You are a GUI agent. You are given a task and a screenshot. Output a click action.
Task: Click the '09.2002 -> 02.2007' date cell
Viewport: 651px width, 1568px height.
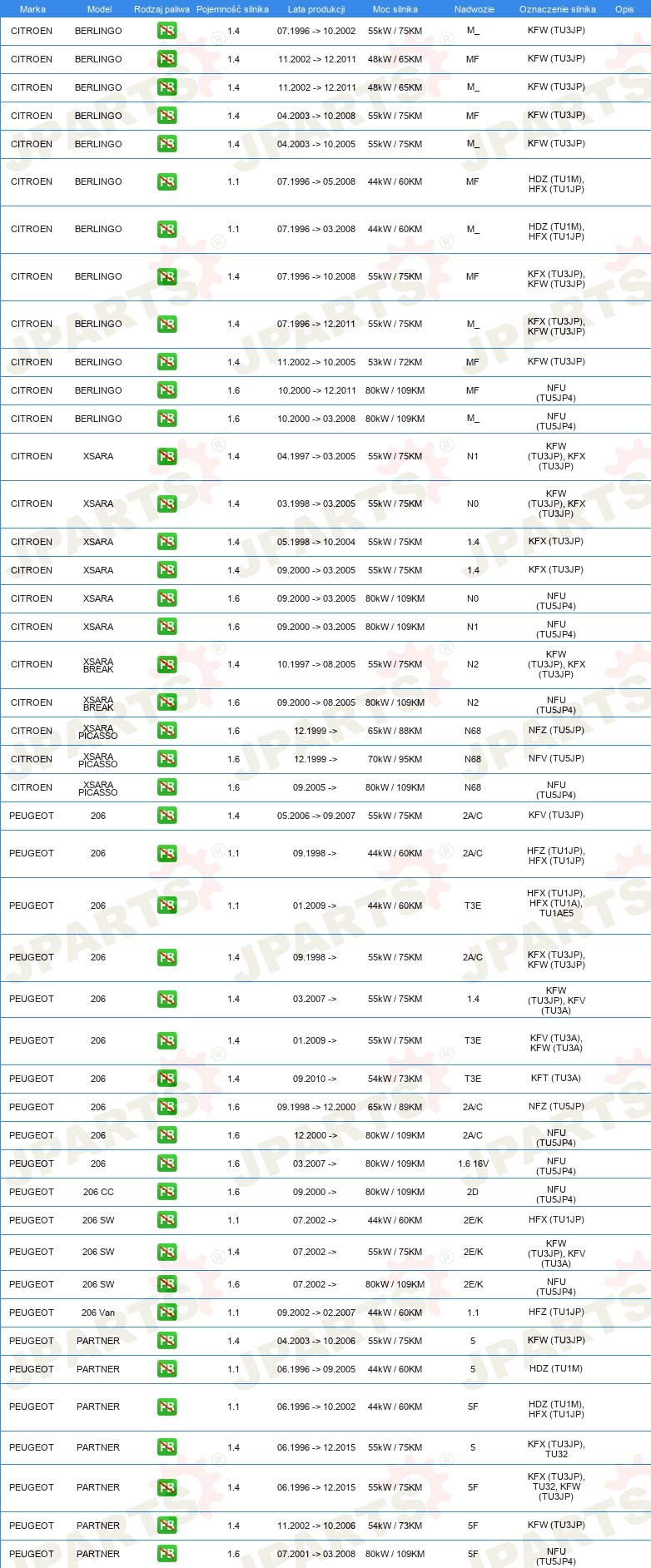tap(316, 1312)
